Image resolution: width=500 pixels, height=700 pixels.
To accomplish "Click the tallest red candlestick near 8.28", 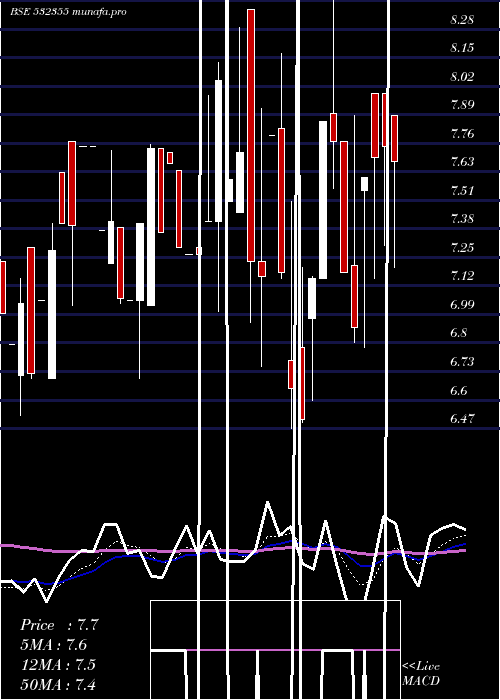I will pyautogui.click(x=251, y=135).
